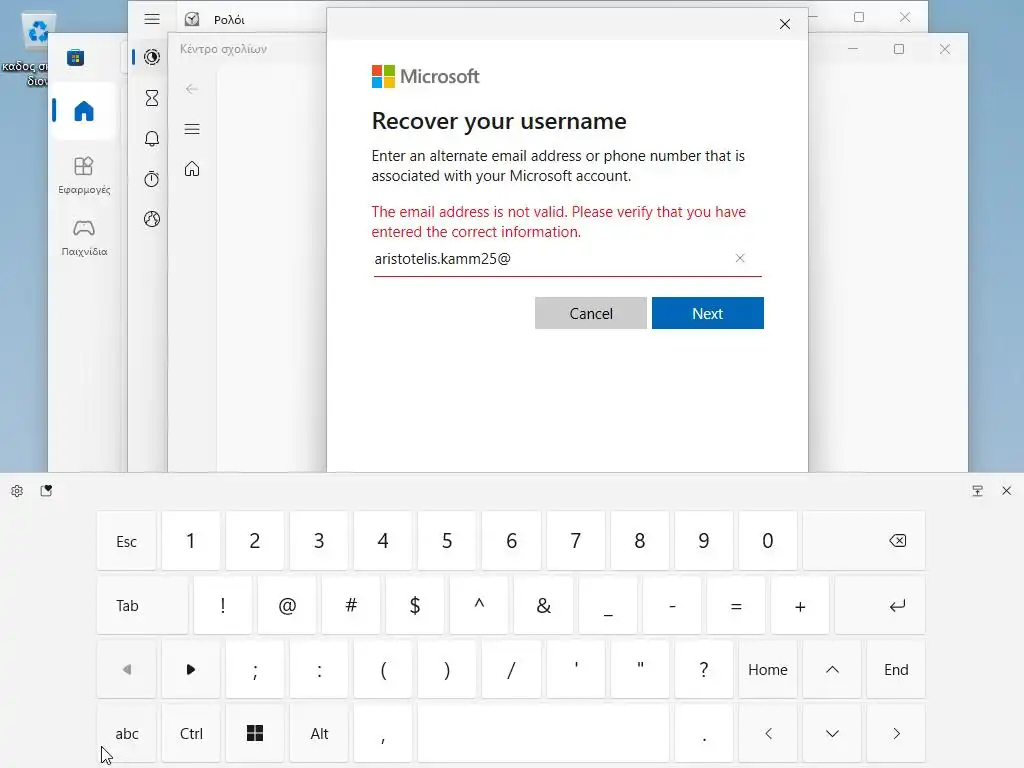Tap the Tab key

tap(142, 605)
